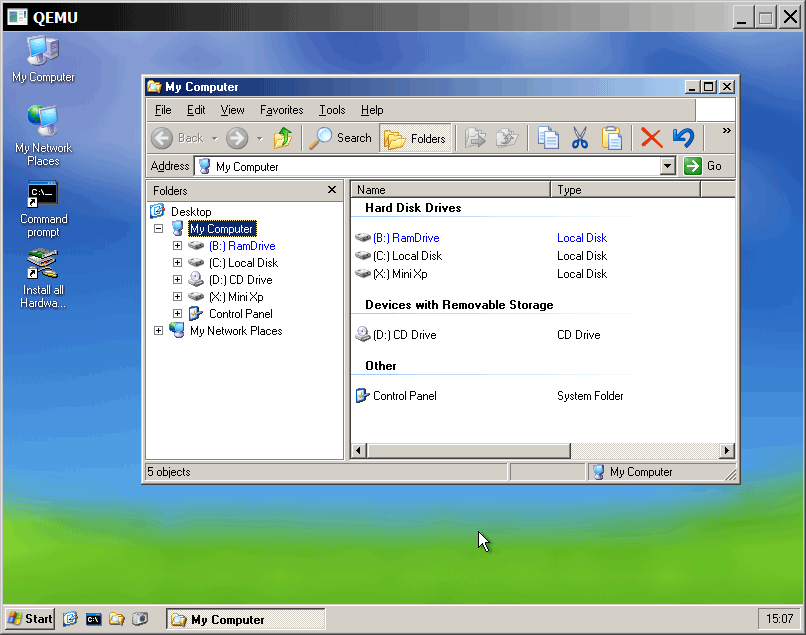Image resolution: width=806 pixels, height=635 pixels.
Task: Click the red Delete X icon
Action: click(651, 138)
